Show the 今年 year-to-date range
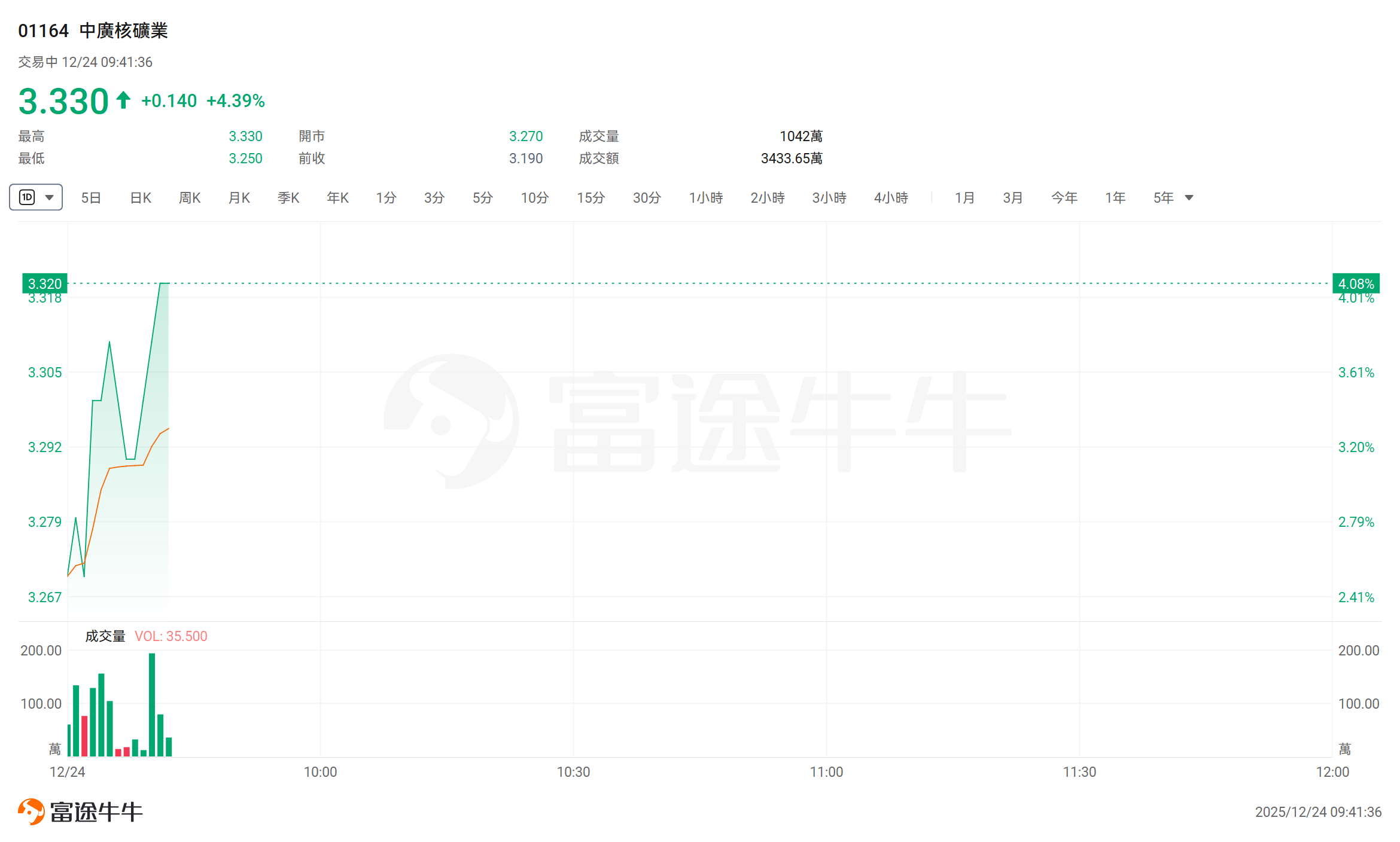This screenshot has width=1400, height=842. (1064, 198)
